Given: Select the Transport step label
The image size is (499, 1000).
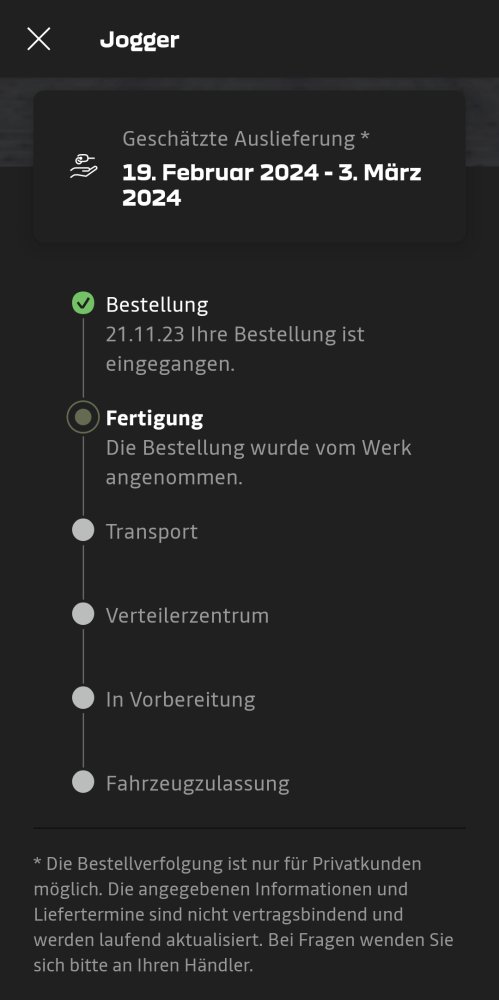Looking at the screenshot, I should [152, 532].
